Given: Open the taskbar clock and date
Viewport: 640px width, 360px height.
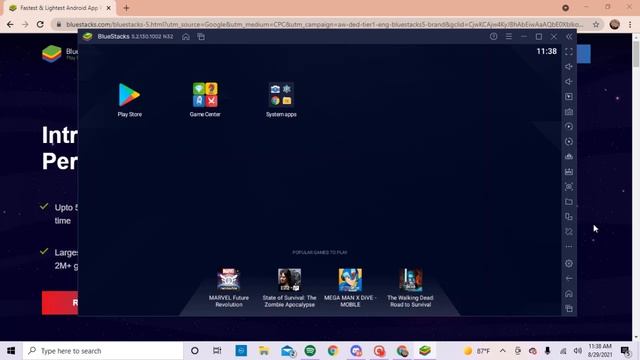Looking at the screenshot, I should point(600,351).
